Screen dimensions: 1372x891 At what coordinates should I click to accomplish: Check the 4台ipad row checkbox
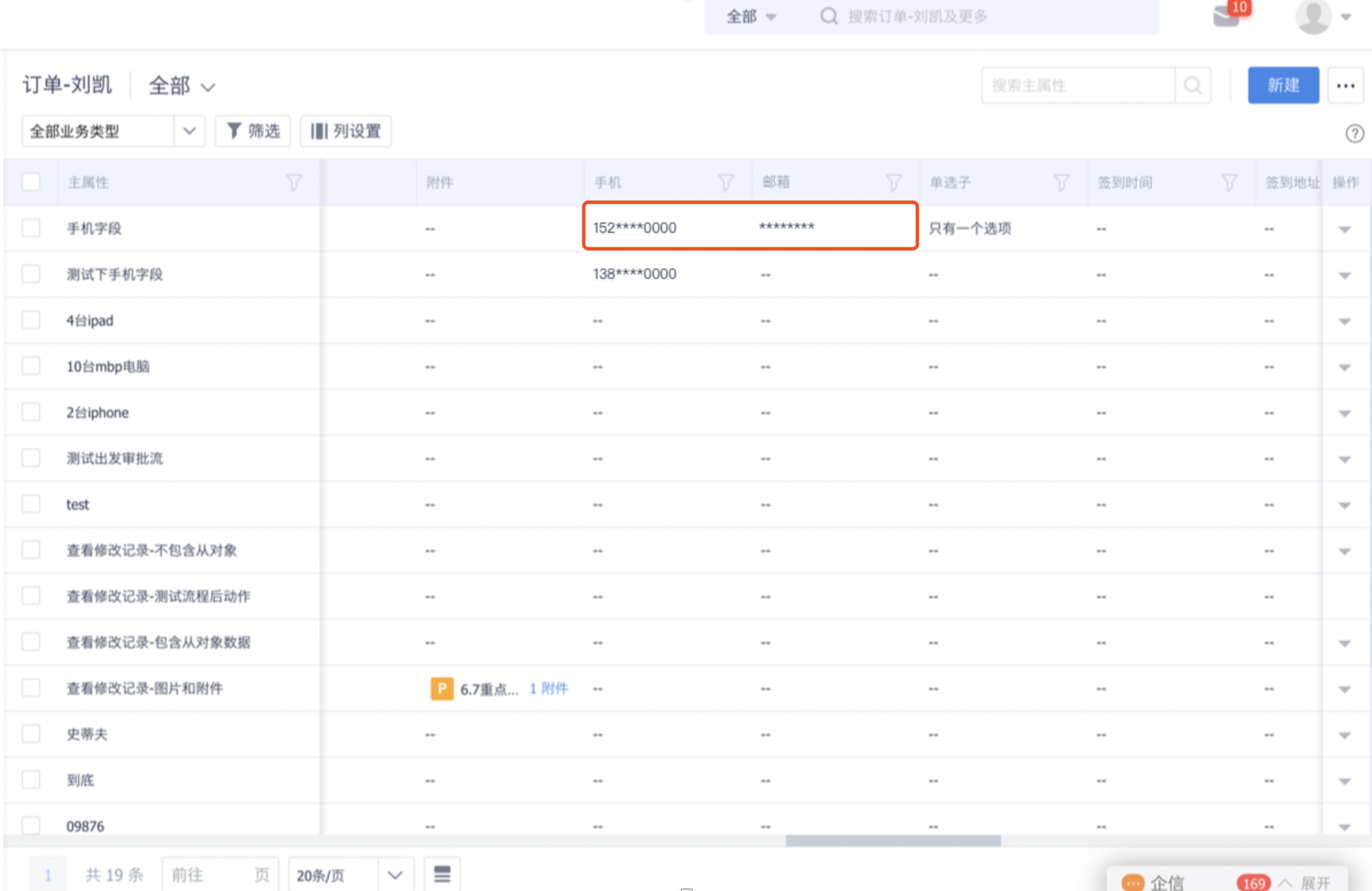click(31, 320)
